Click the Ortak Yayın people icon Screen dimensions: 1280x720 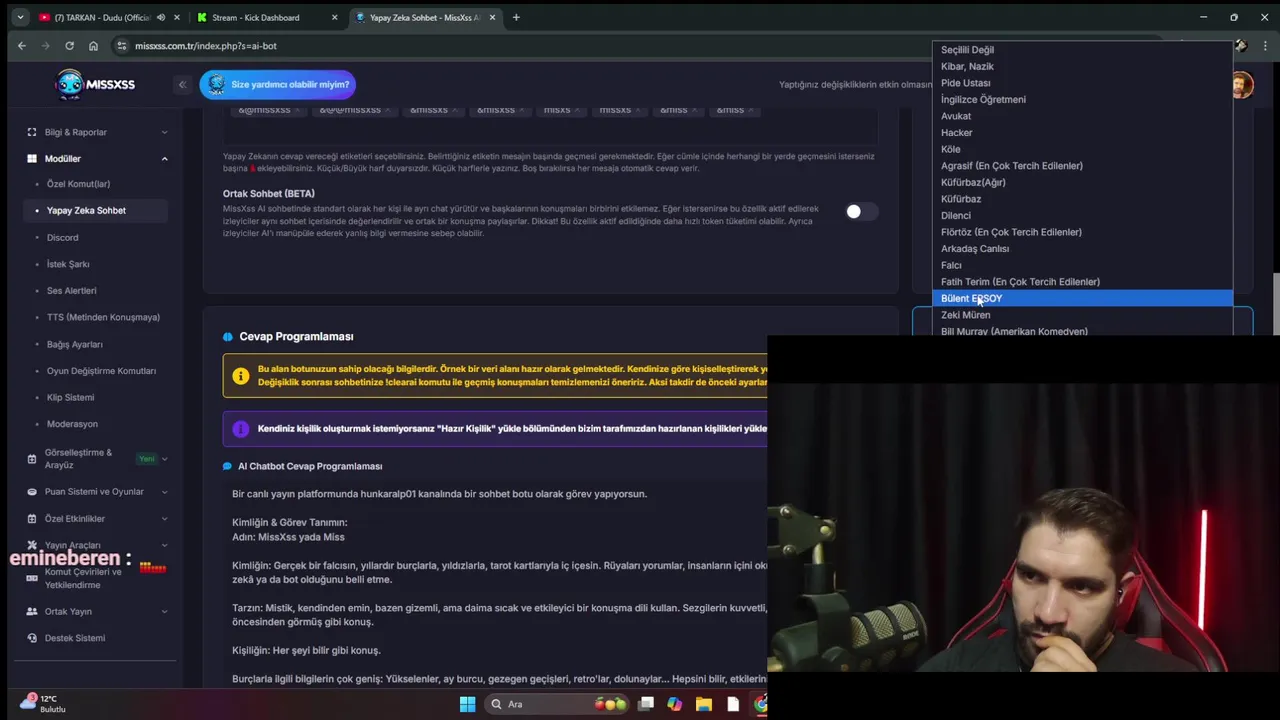32,611
